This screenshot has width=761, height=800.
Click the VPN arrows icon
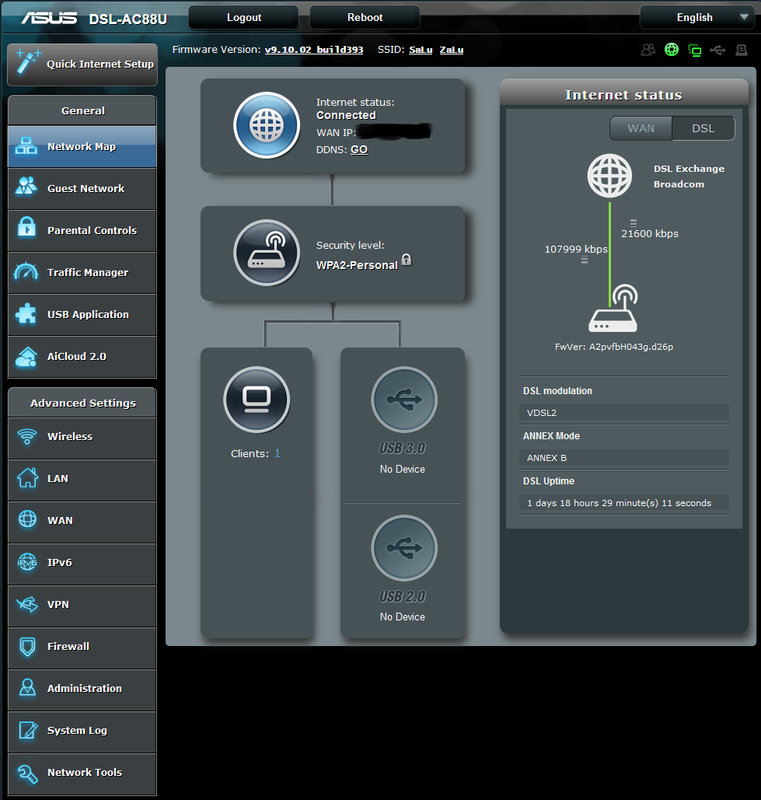[x=27, y=605]
